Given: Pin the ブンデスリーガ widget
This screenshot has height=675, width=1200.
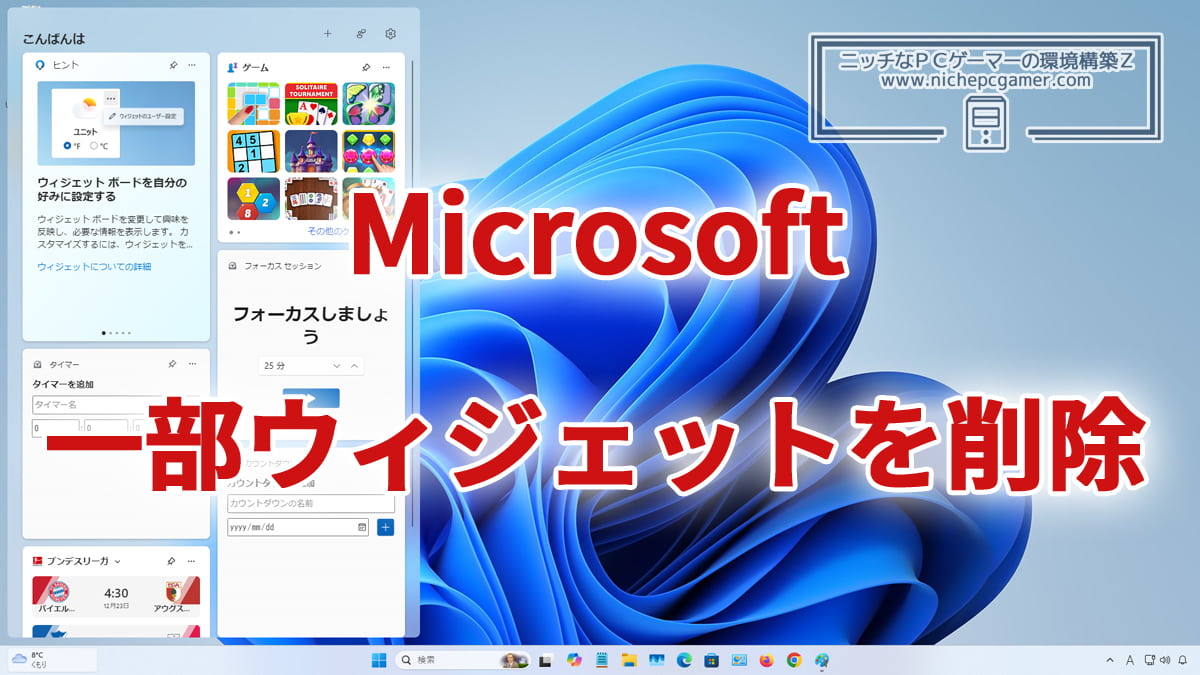Looking at the screenshot, I should pos(173,561).
